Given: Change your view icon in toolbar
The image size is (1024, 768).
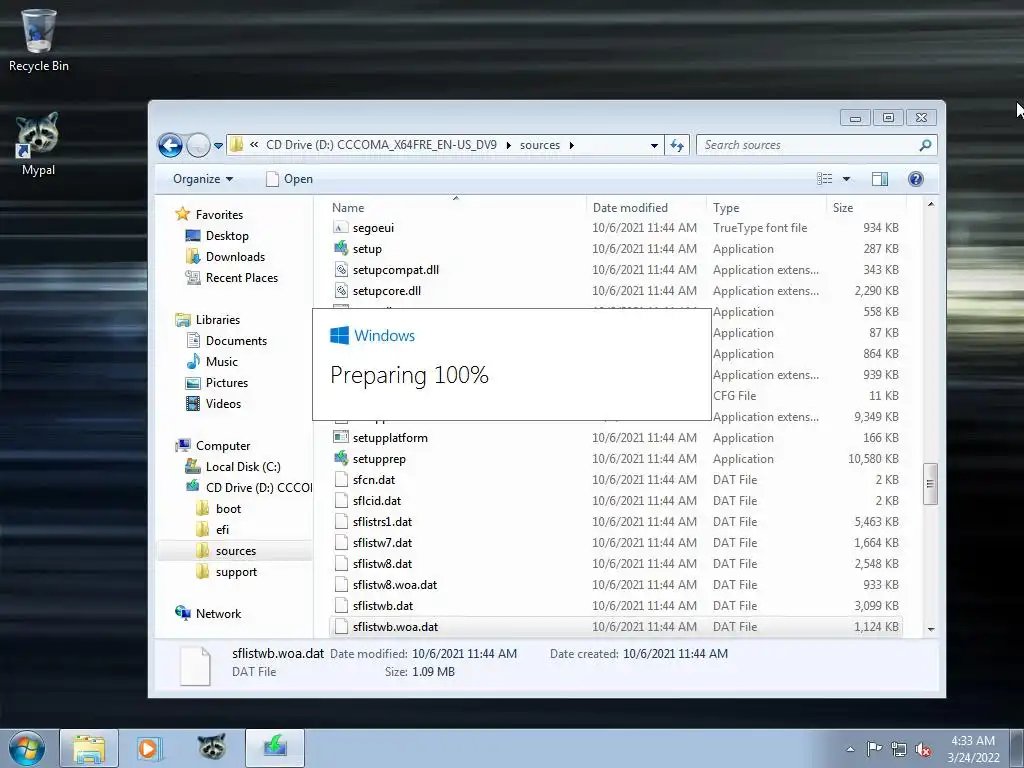Looking at the screenshot, I should (824, 179).
